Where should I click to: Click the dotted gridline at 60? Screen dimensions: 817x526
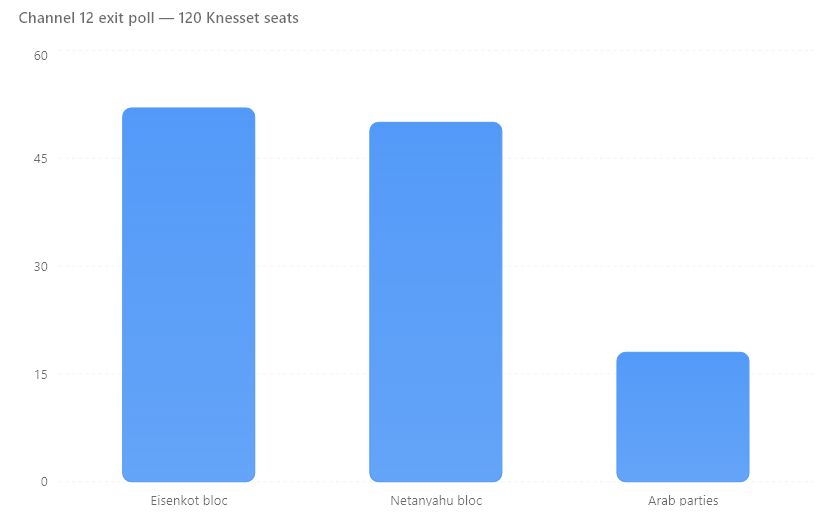coord(436,51)
